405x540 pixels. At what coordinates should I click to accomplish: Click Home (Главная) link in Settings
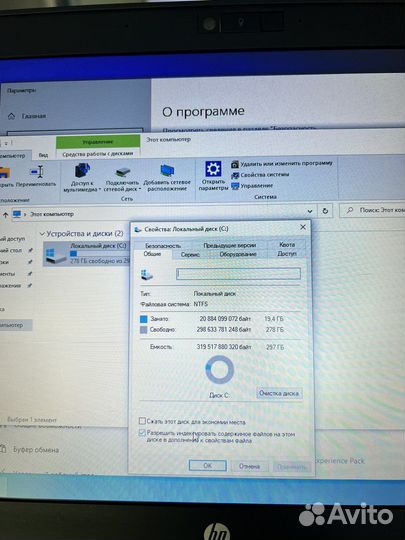click(x=34, y=116)
